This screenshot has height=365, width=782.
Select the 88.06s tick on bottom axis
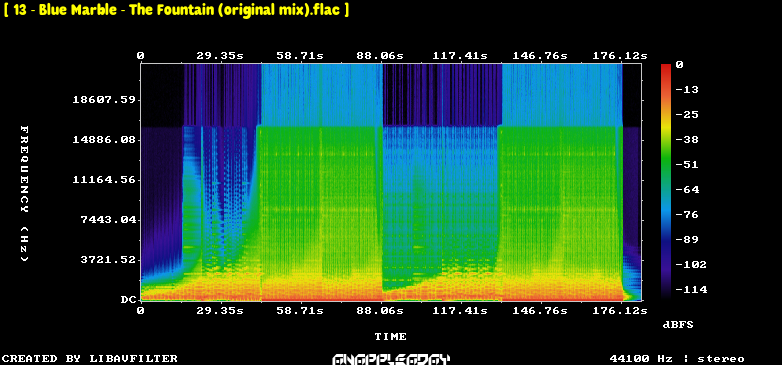[x=380, y=311]
